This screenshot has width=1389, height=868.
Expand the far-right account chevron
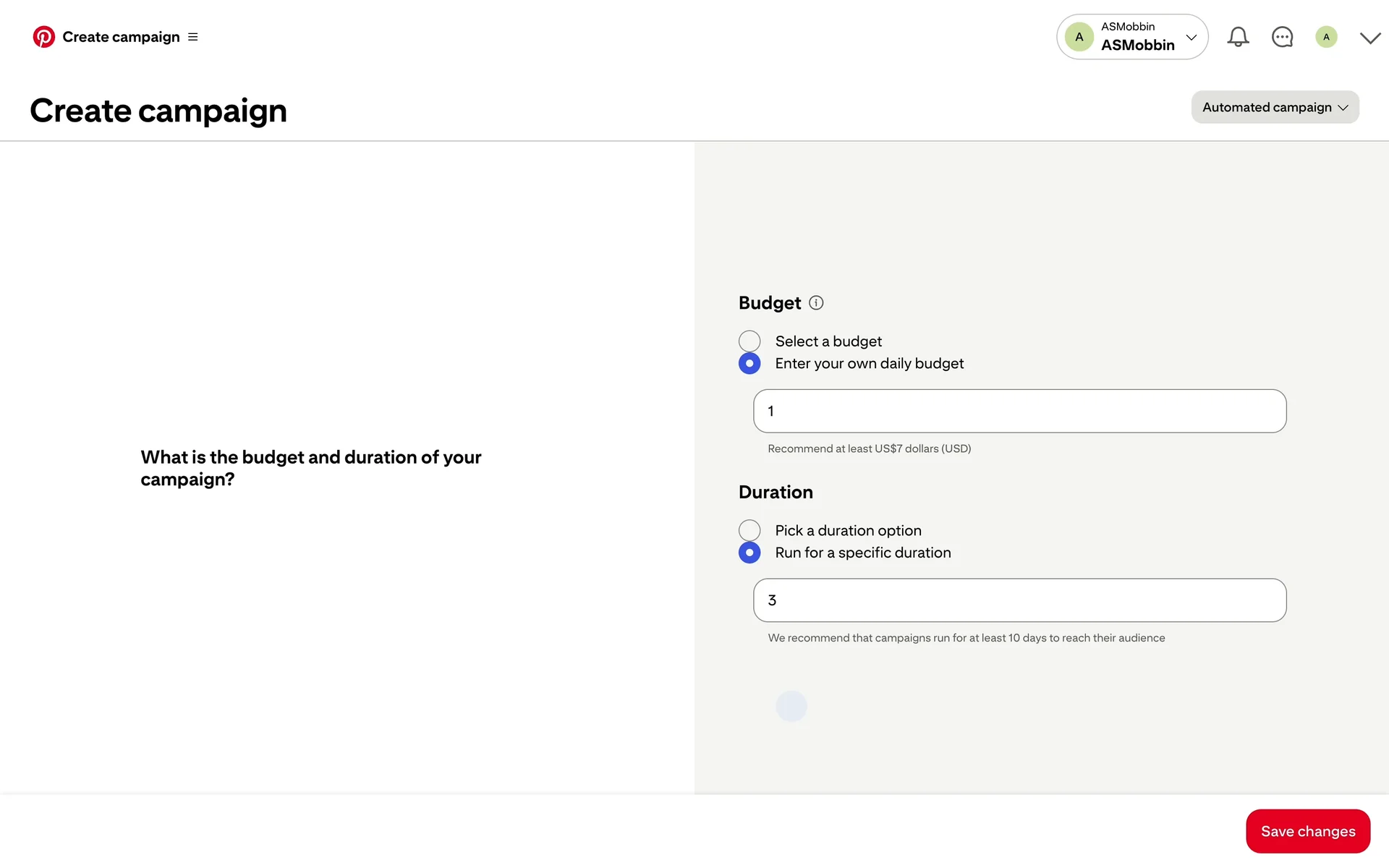pyautogui.click(x=1370, y=38)
